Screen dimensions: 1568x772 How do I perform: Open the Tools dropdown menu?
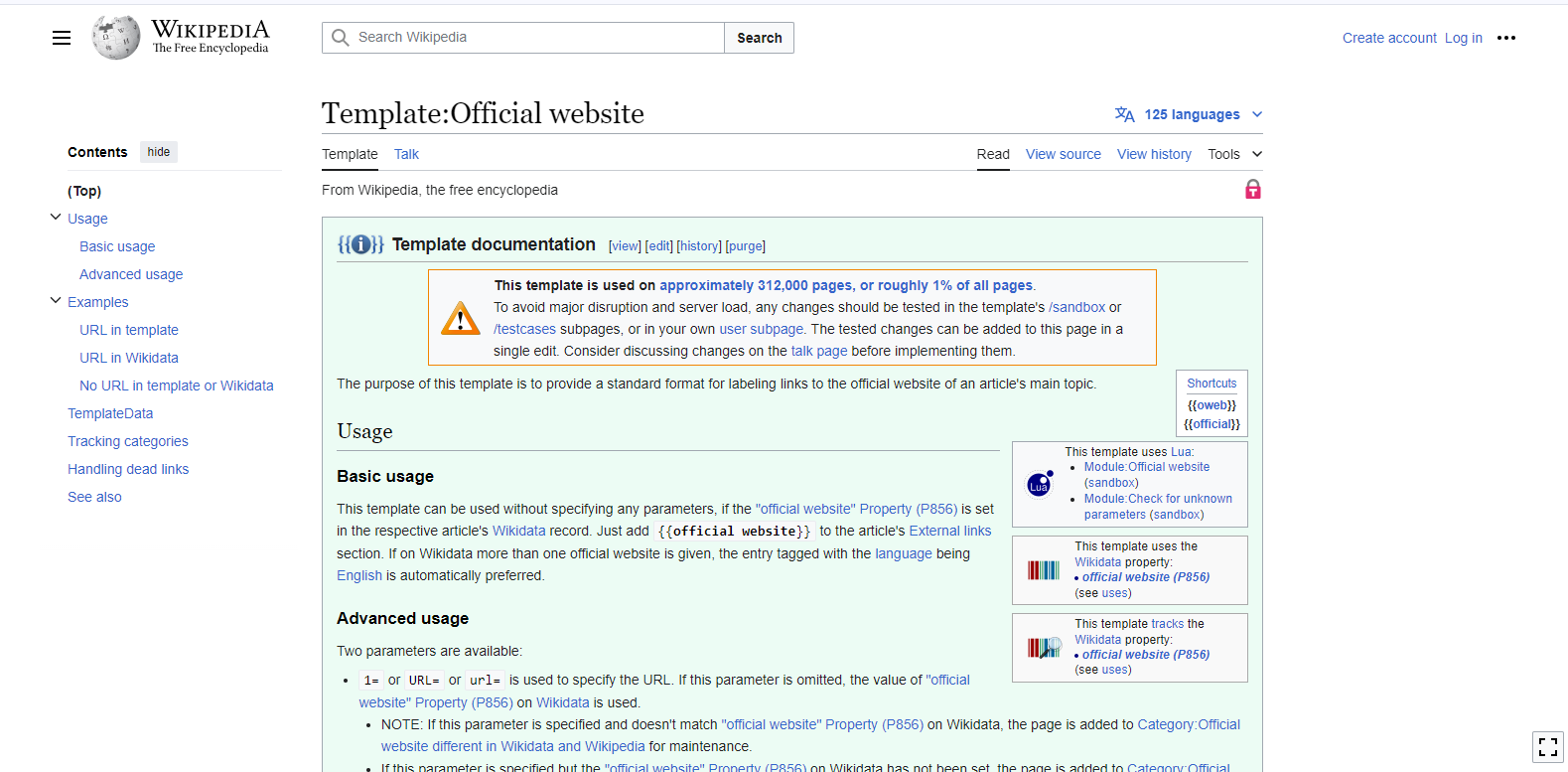[x=1234, y=154]
